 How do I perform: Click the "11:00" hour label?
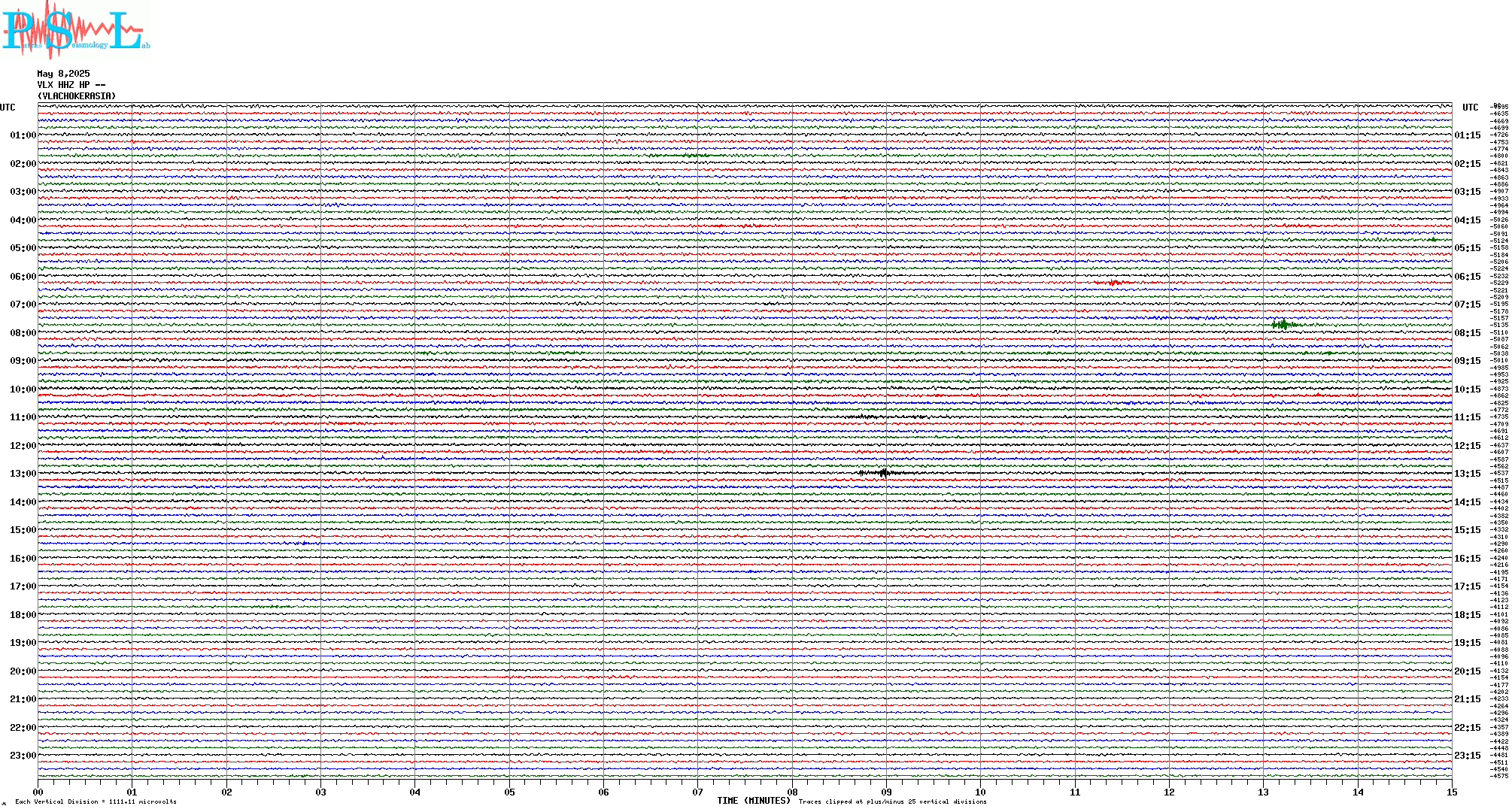tap(23, 417)
